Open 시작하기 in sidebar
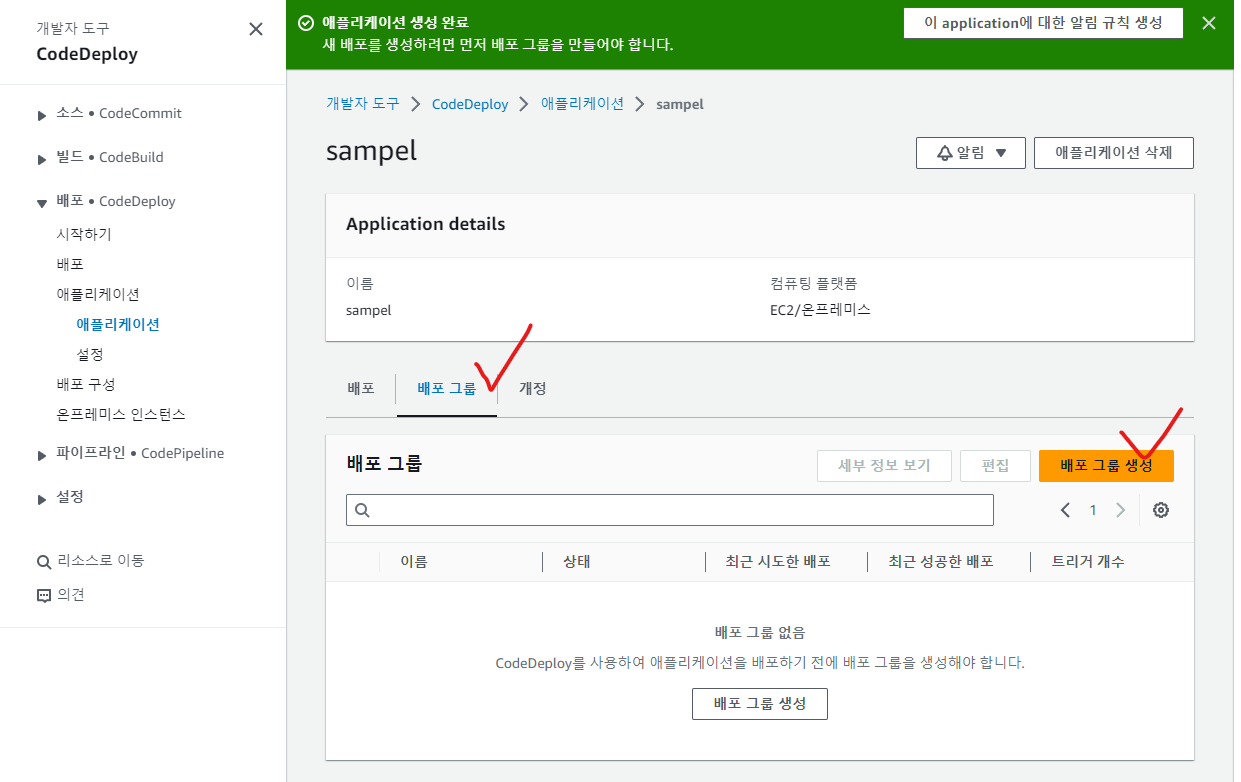This screenshot has height=782, width=1241. (84, 234)
